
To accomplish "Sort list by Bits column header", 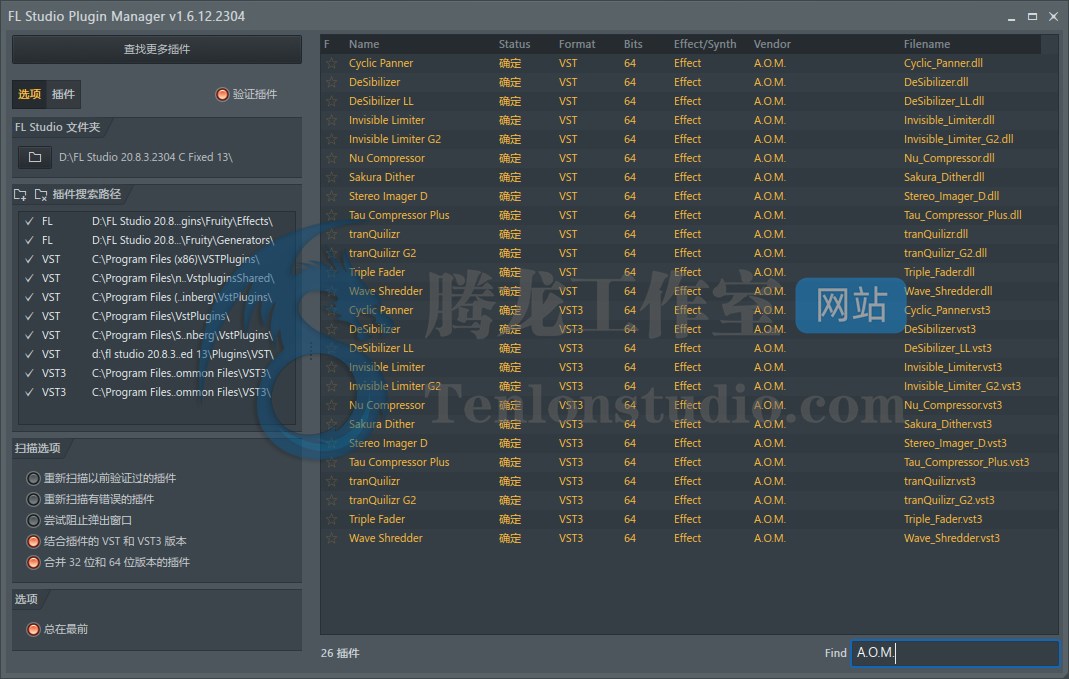I will click(633, 44).
